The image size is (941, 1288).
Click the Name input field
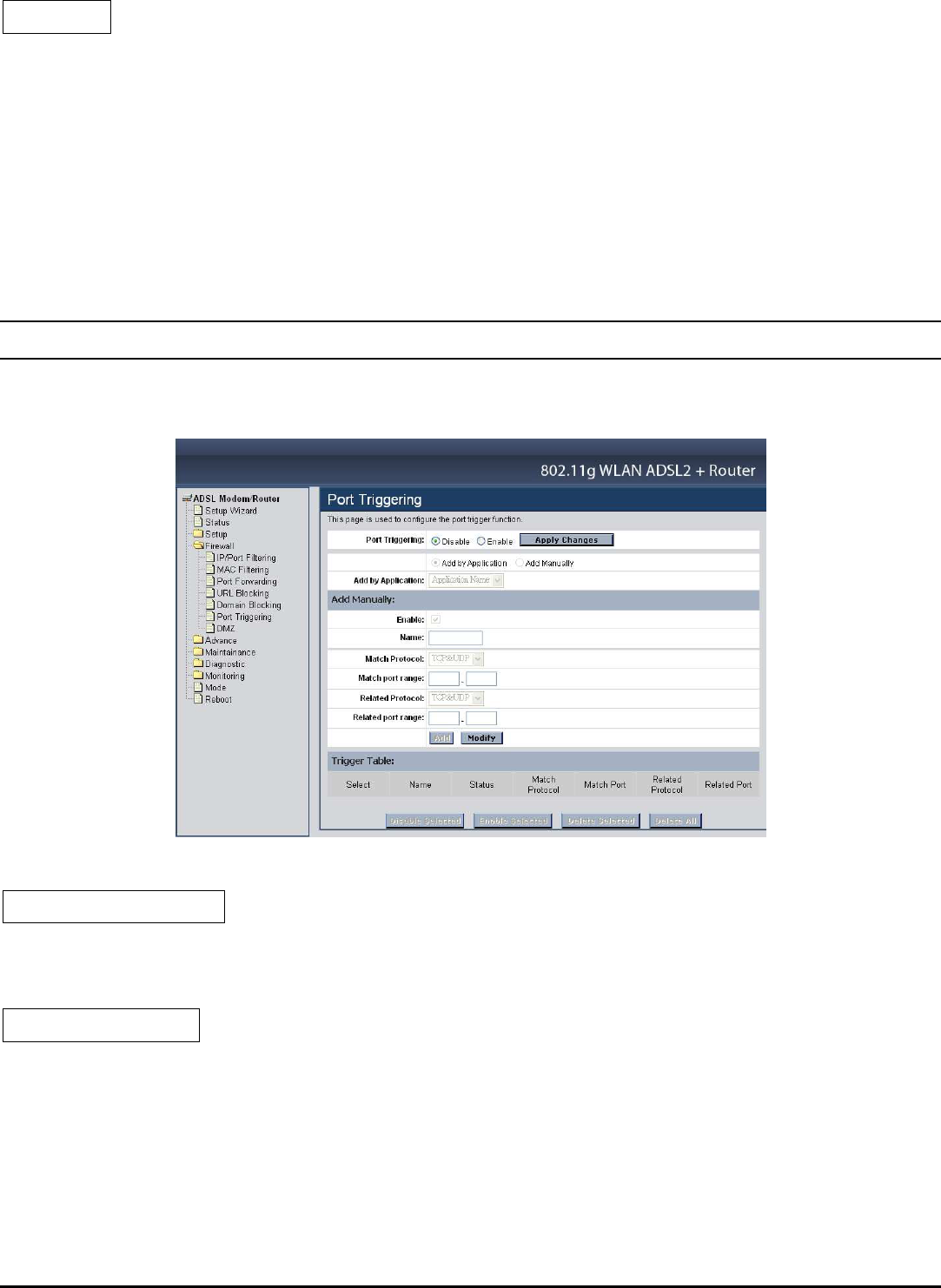point(455,638)
